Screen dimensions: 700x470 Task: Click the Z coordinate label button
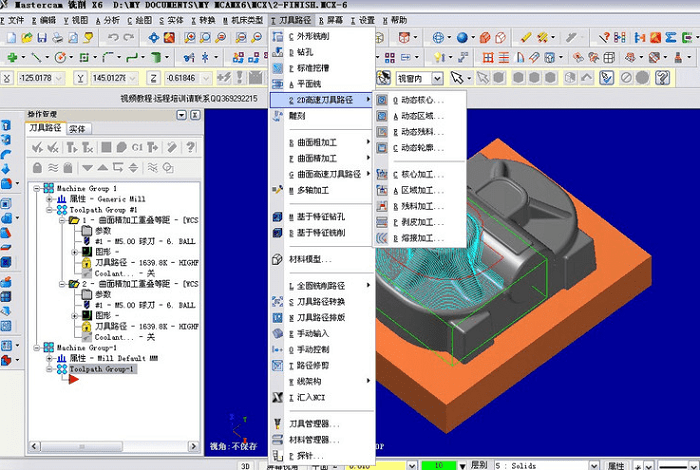[153, 79]
